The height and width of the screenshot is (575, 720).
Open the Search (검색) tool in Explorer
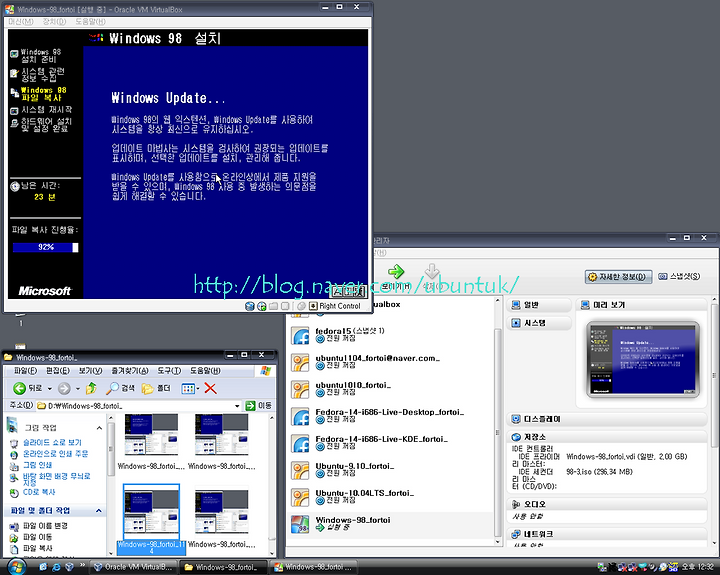tap(120, 389)
